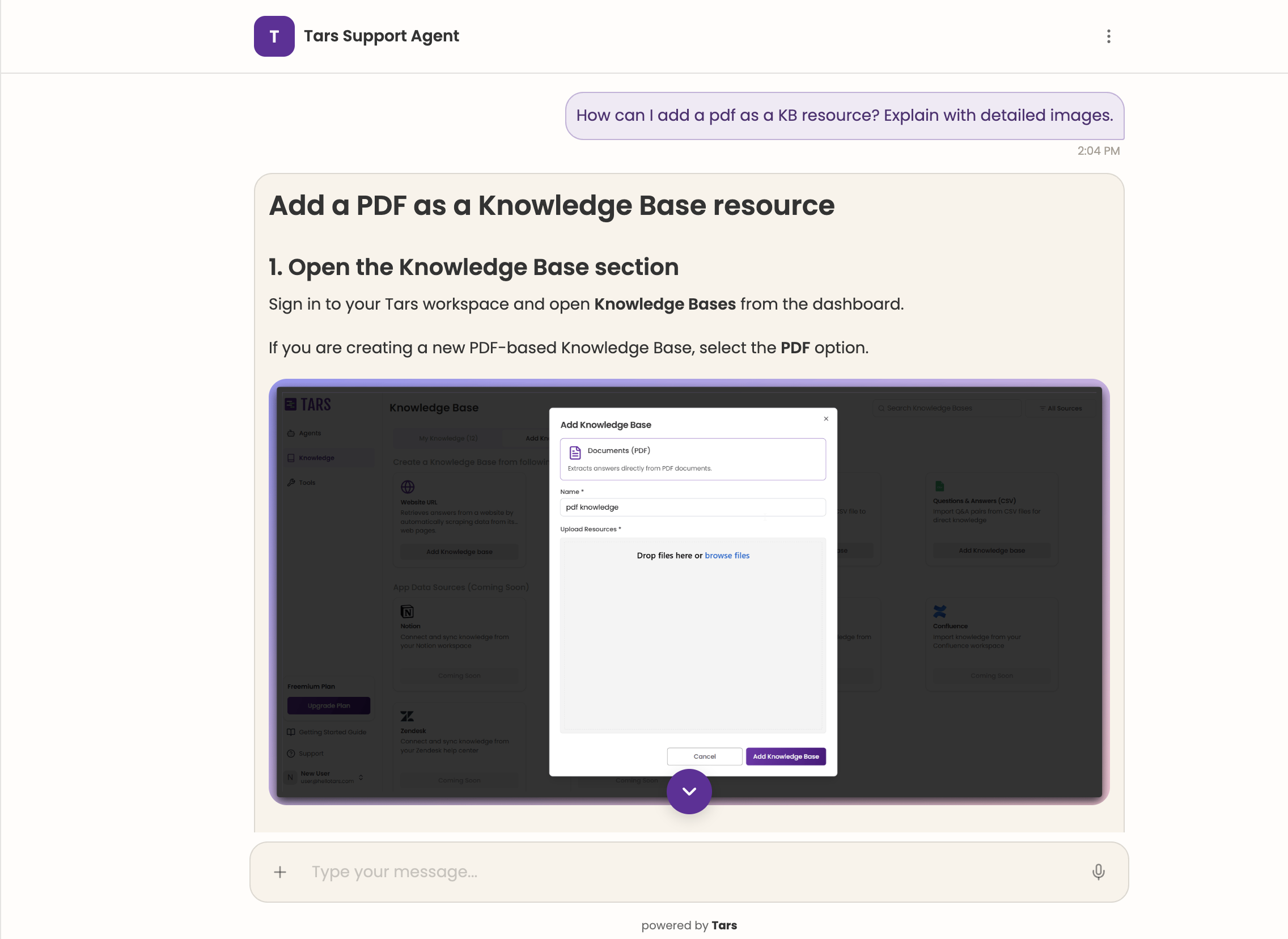In tutorial screenshot, click purple Add Knowledge Base button
The image size is (1288, 939).
click(786, 756)
